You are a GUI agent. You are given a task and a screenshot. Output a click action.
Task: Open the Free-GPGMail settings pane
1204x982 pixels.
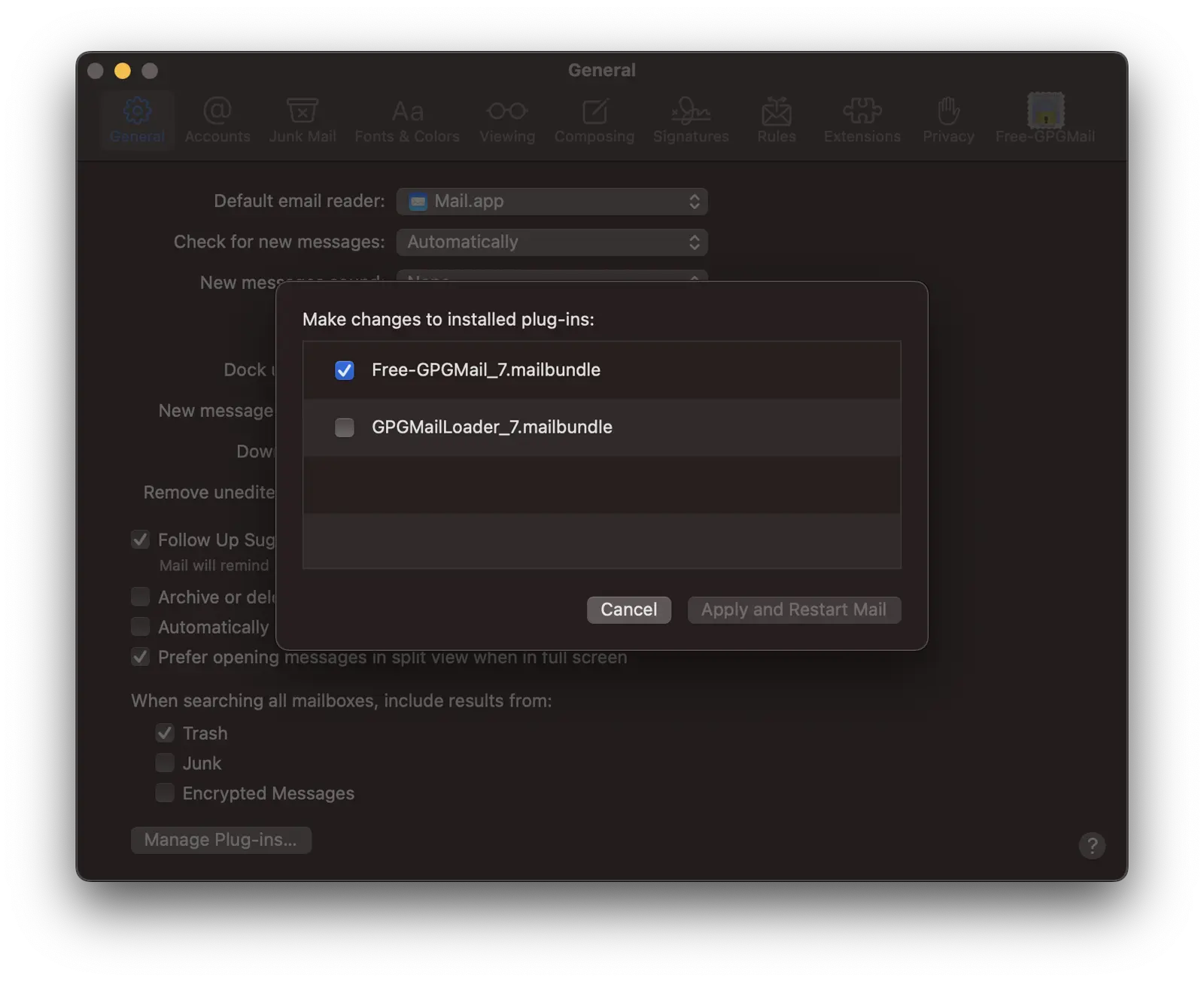click(1044, 119)
